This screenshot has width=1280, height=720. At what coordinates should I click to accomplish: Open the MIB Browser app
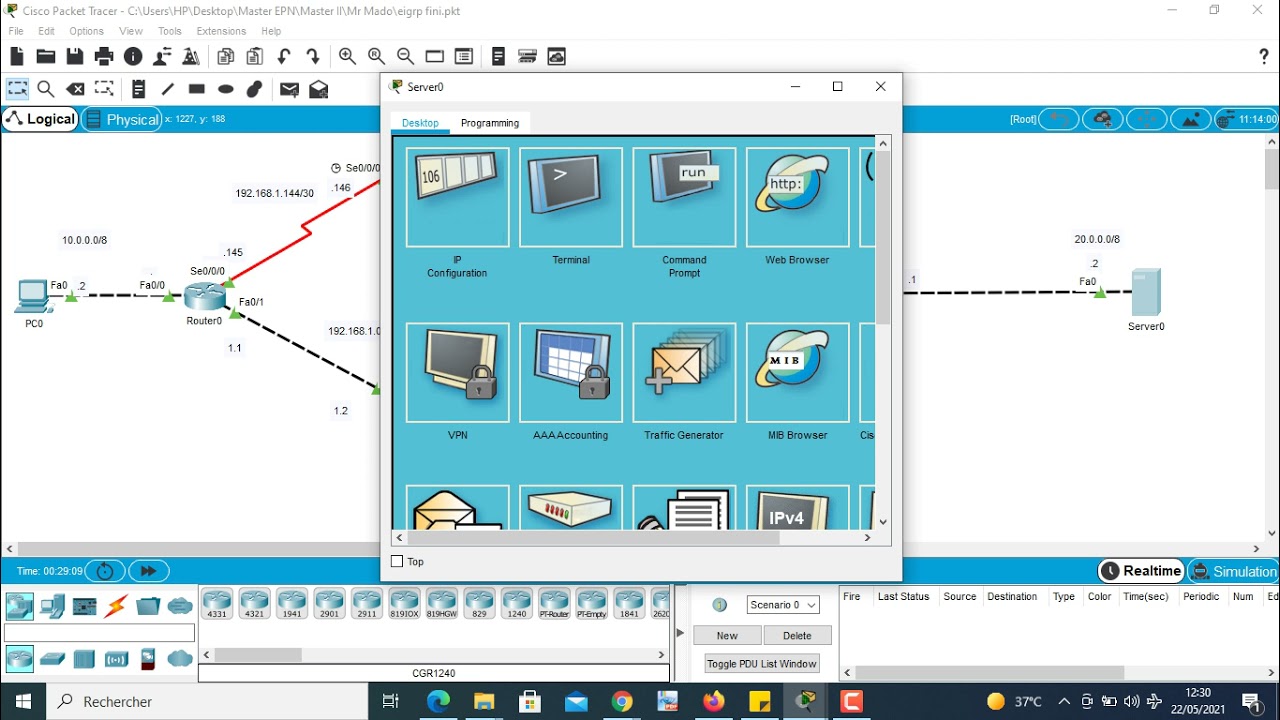click(797, 372)
